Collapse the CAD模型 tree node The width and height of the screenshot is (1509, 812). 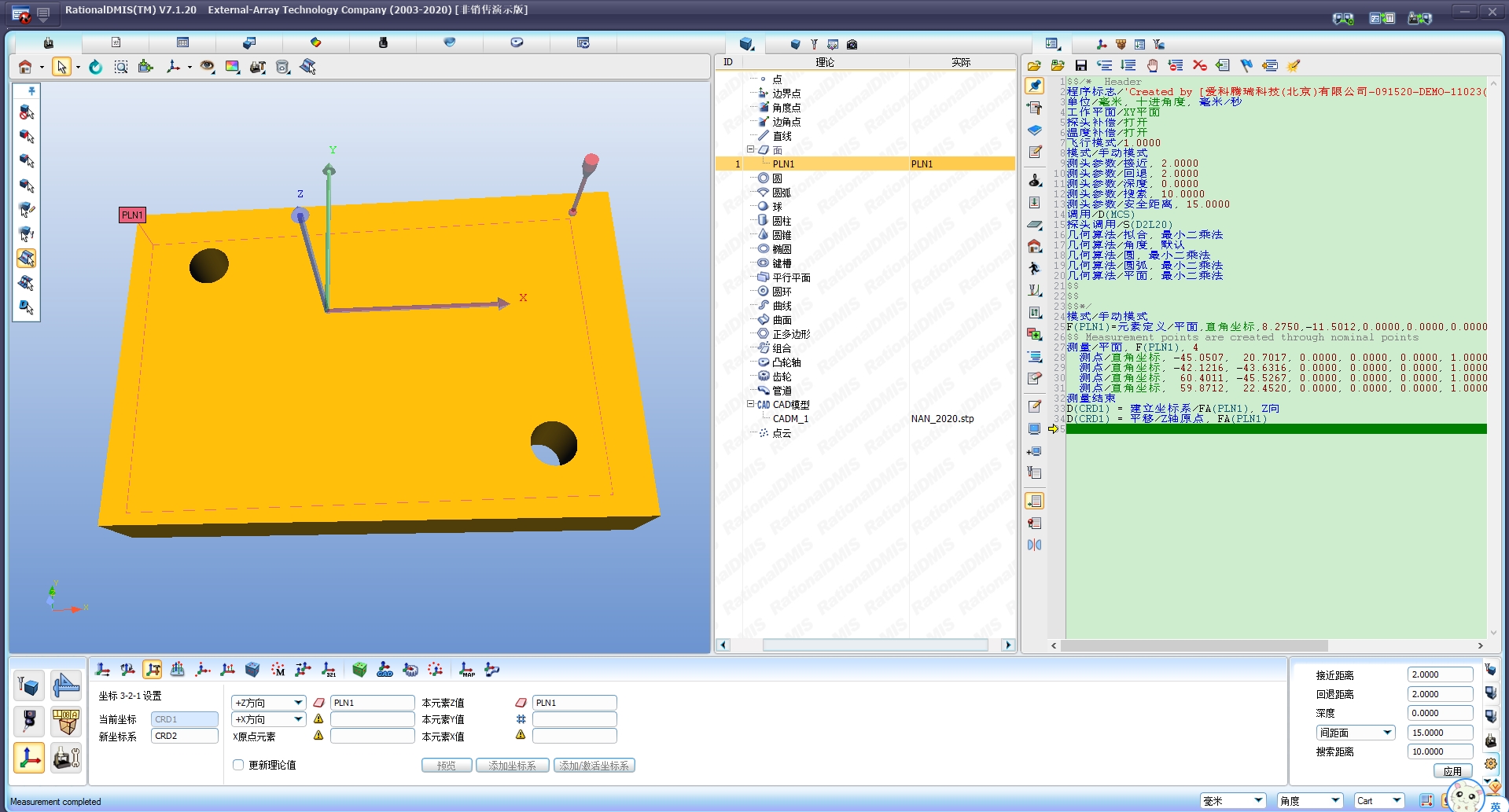tap(750, 404)
